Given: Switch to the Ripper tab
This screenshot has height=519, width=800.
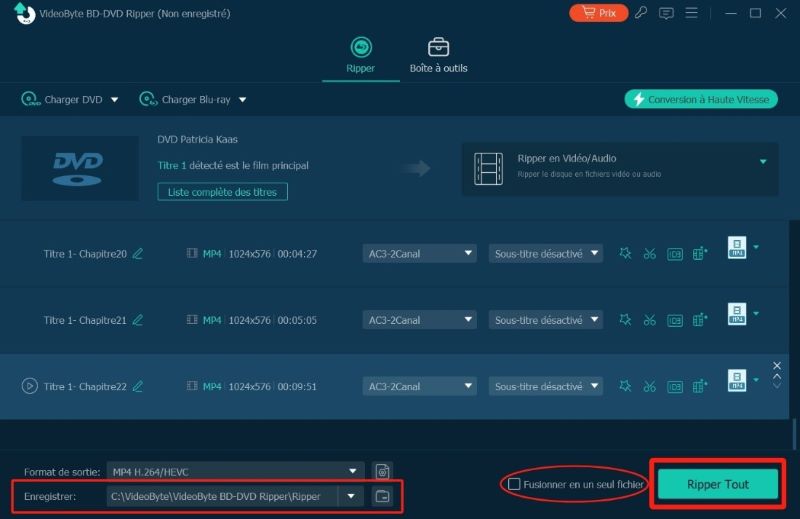Looking at the screenshot, I should pos(361,55).
